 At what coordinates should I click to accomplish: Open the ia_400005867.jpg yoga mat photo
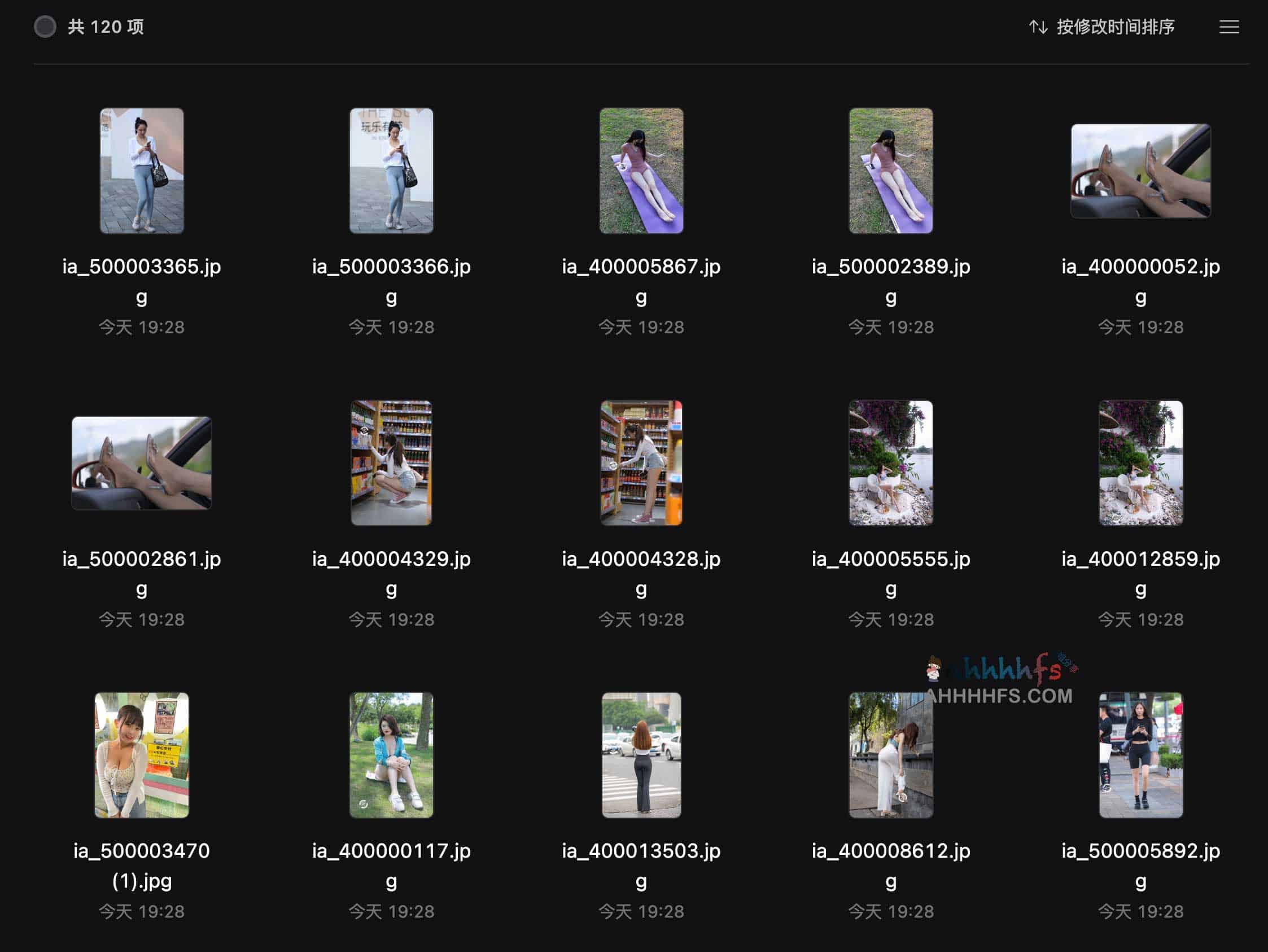641,171
